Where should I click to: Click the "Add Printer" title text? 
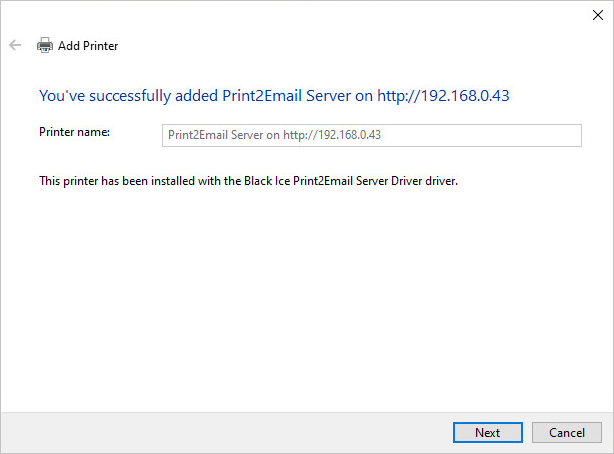tap(88, 46)
